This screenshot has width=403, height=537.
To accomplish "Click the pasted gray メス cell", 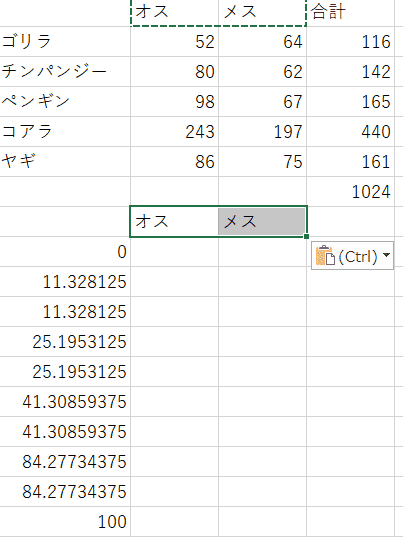I will point(262,222).
